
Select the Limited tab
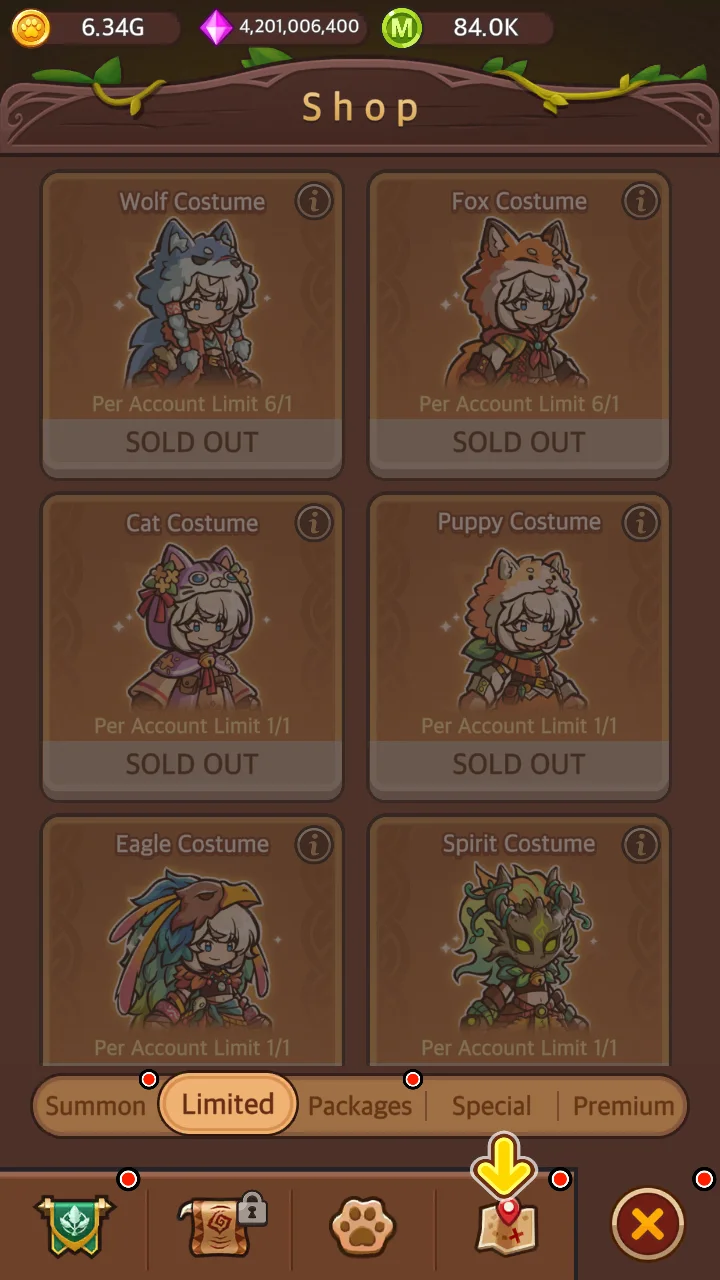pyautogui.click(x=228, y=1104)
